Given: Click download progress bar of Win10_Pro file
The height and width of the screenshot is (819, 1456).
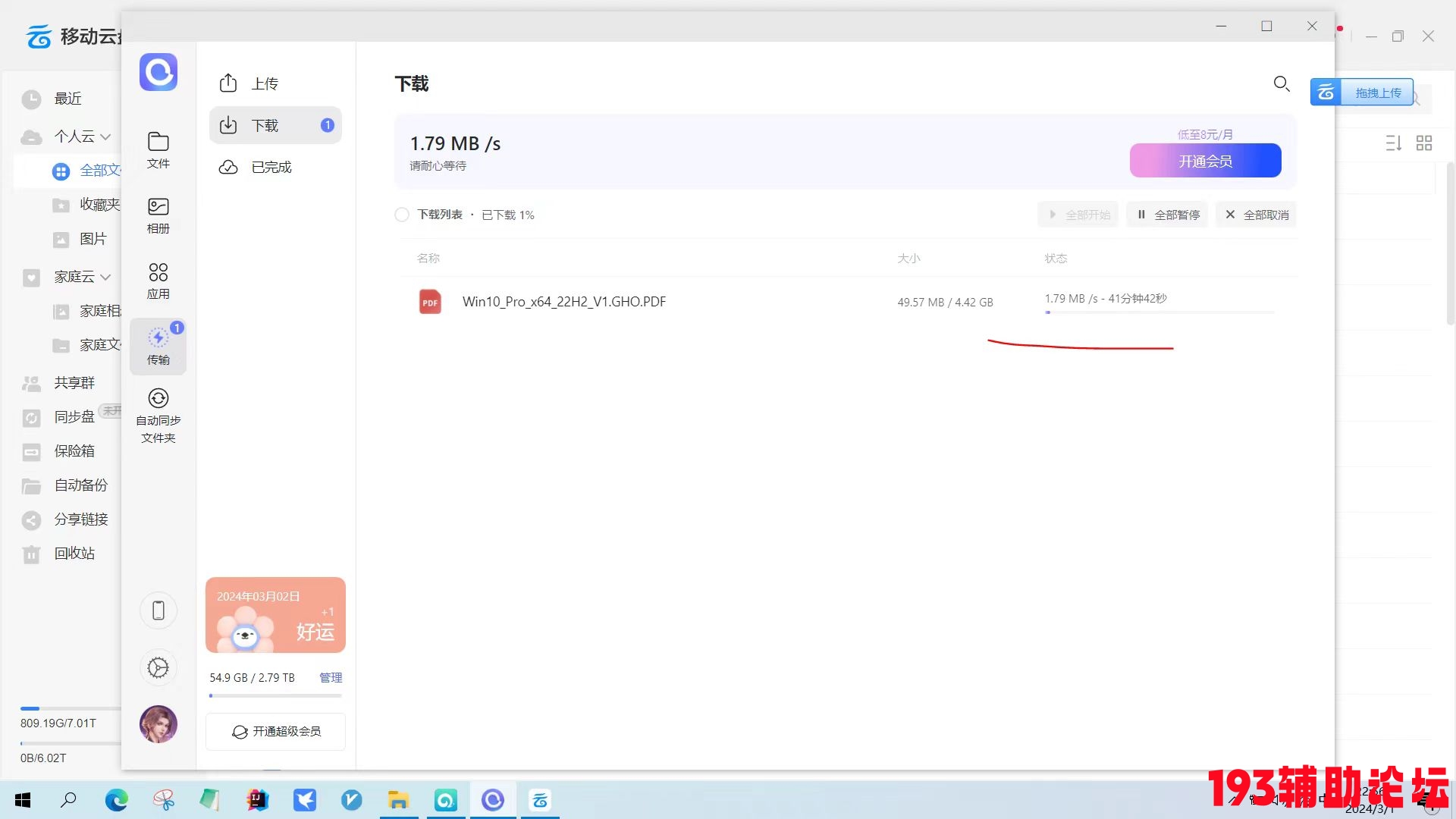Looking at the screenshot, I should tap(1159, 312).
